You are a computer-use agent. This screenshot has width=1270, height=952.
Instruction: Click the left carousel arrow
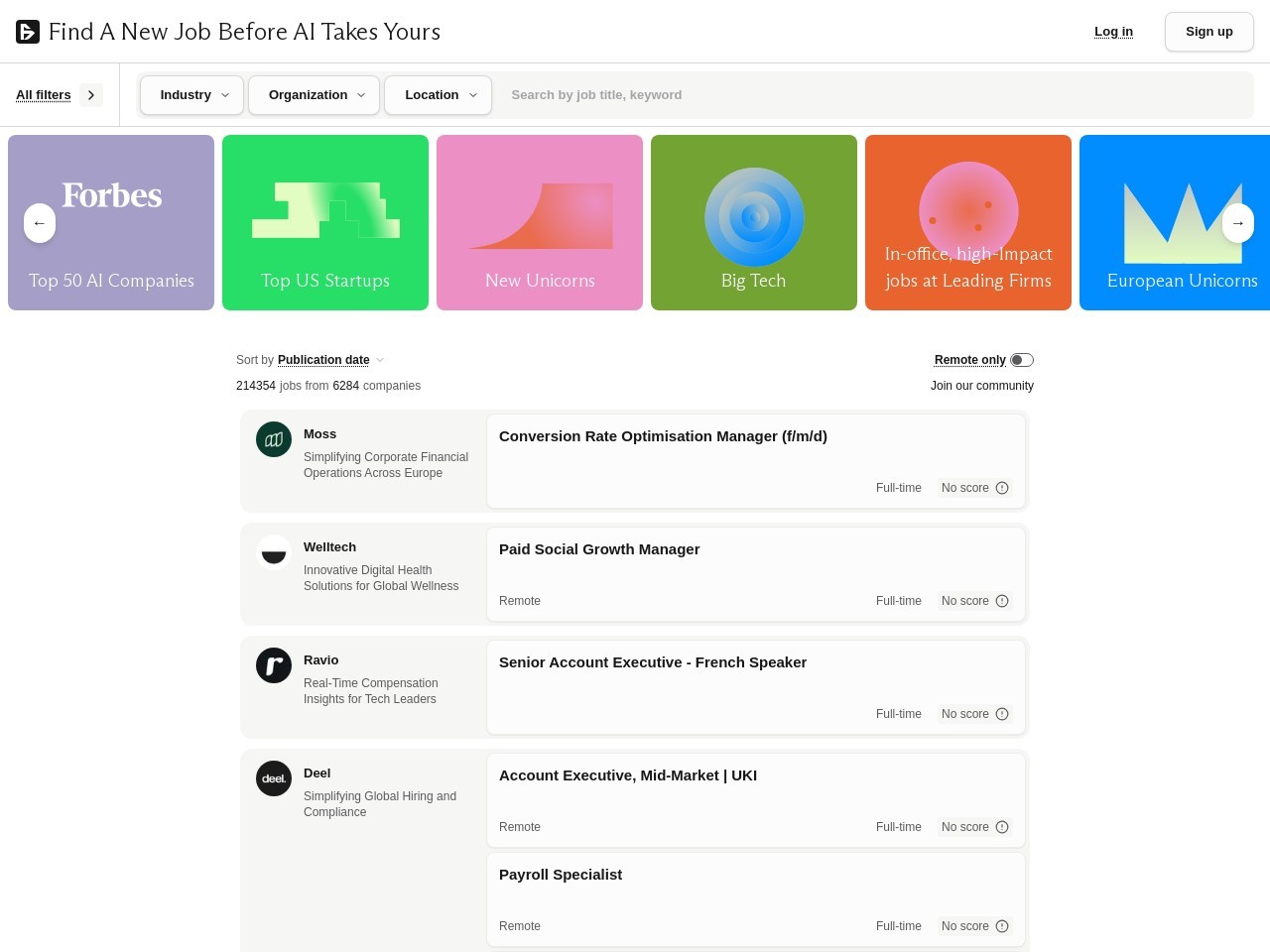point(40,223)
